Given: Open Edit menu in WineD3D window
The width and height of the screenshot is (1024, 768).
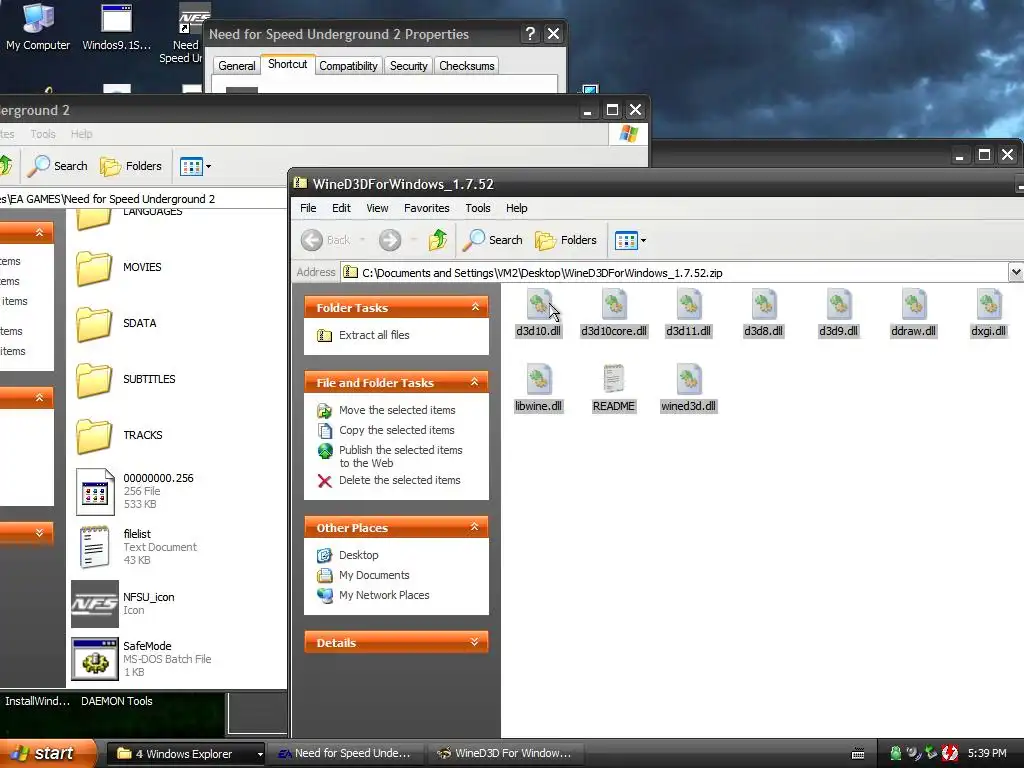Looking at the screenshot, I should tap(341, 208).
